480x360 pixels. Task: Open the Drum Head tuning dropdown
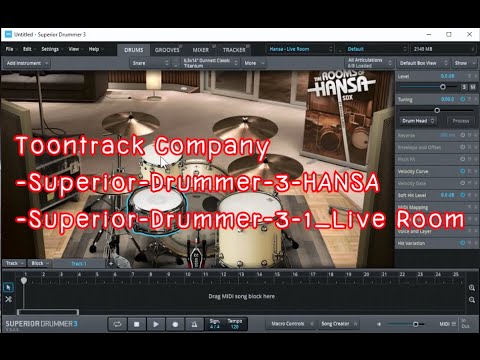(418, 121)
